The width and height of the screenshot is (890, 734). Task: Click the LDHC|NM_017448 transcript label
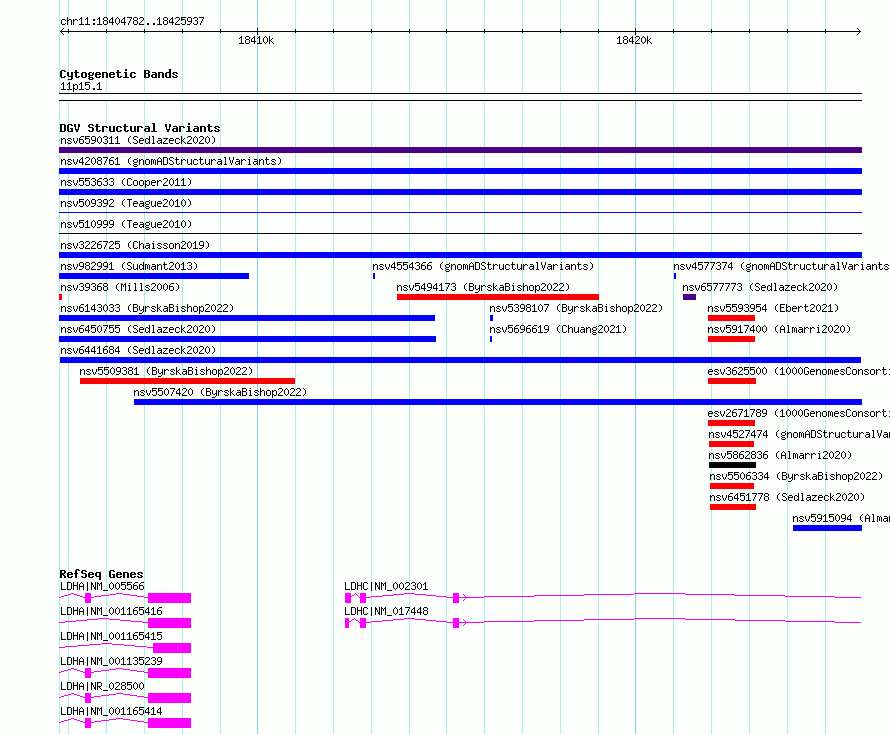click(x=386, y=611)
